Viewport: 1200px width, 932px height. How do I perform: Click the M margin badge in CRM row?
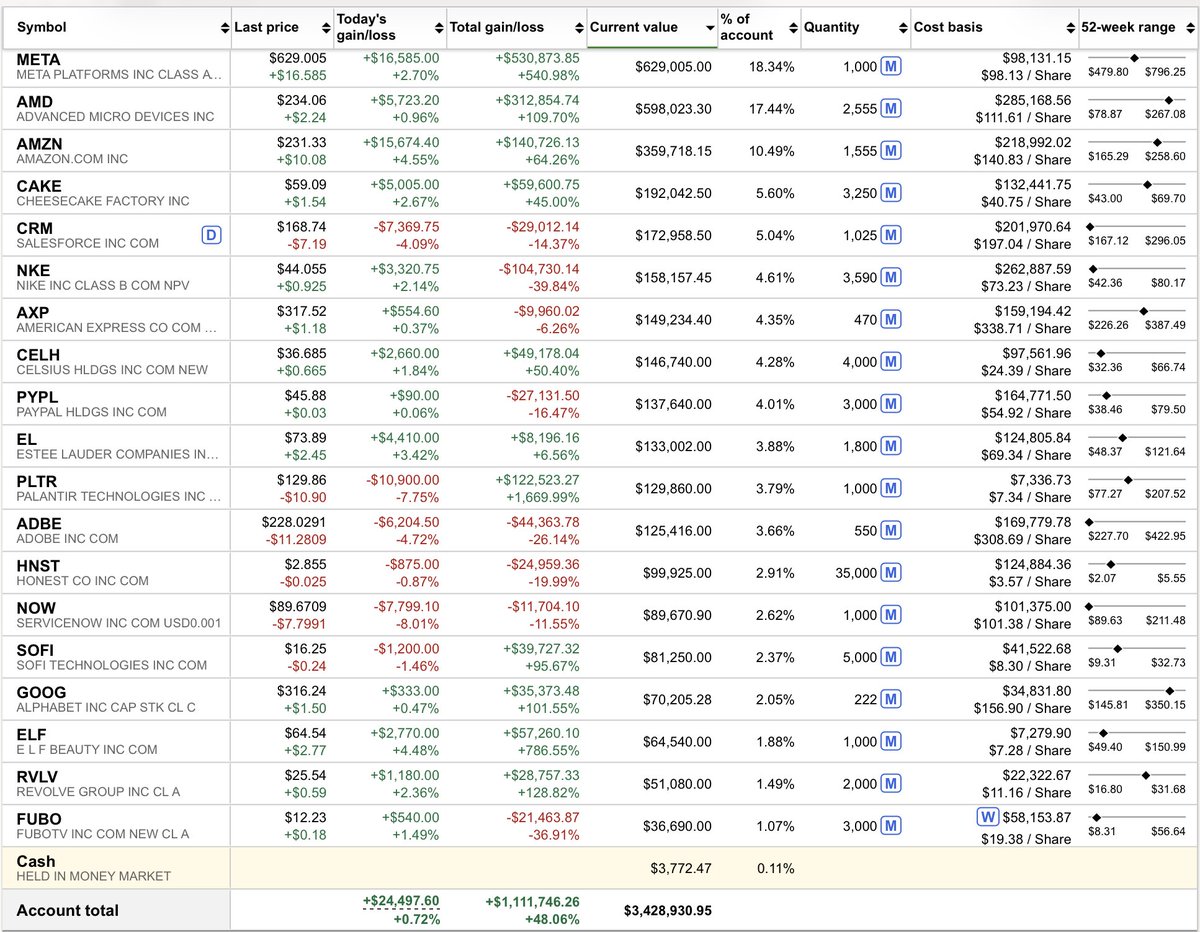pos(891,236)
